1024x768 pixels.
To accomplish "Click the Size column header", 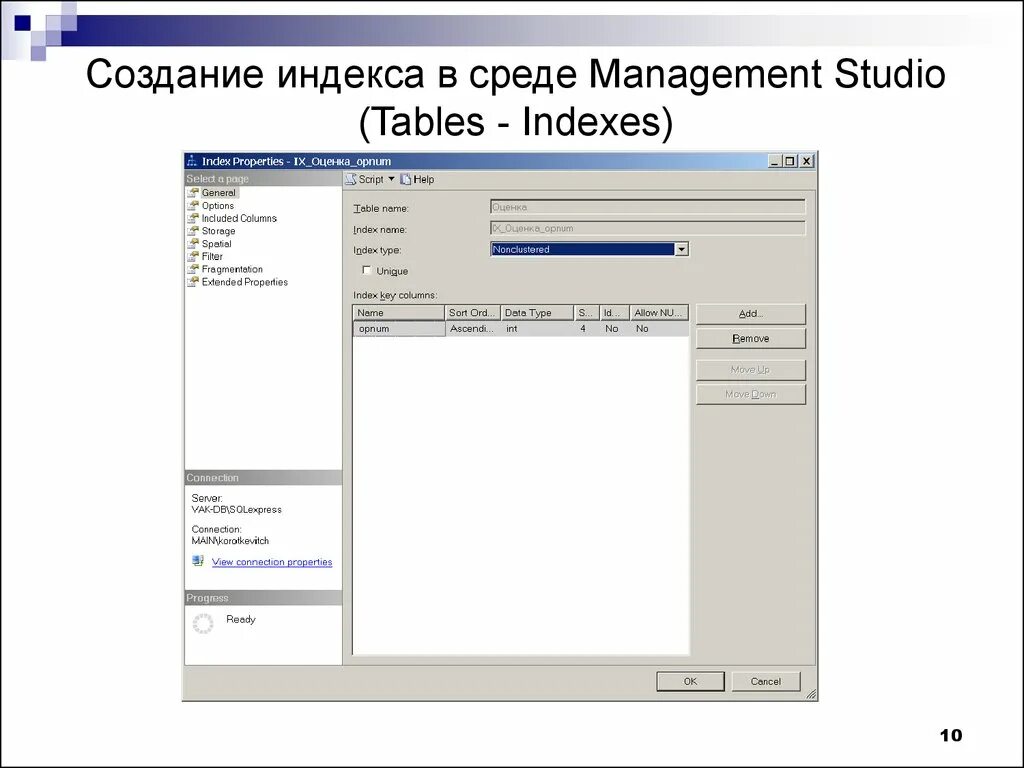I will click(x=586, y=313).
